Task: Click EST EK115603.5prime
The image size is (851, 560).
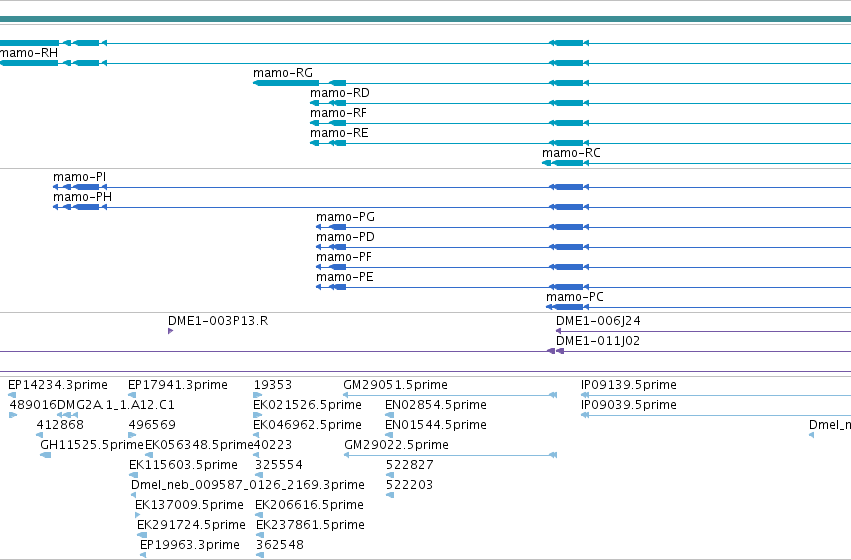Action: tap(183, 465)
